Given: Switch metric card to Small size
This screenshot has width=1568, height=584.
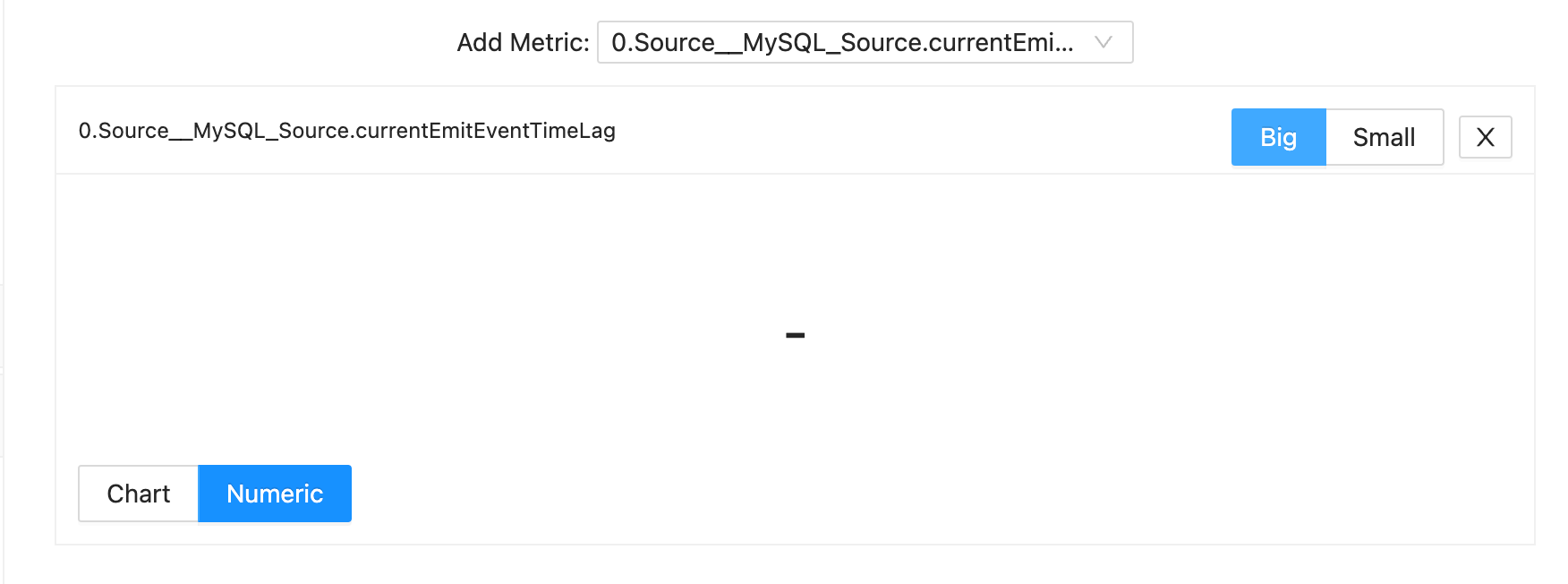Looking at the screenshot, I should pyautogui.click(x=1384, y=137).
